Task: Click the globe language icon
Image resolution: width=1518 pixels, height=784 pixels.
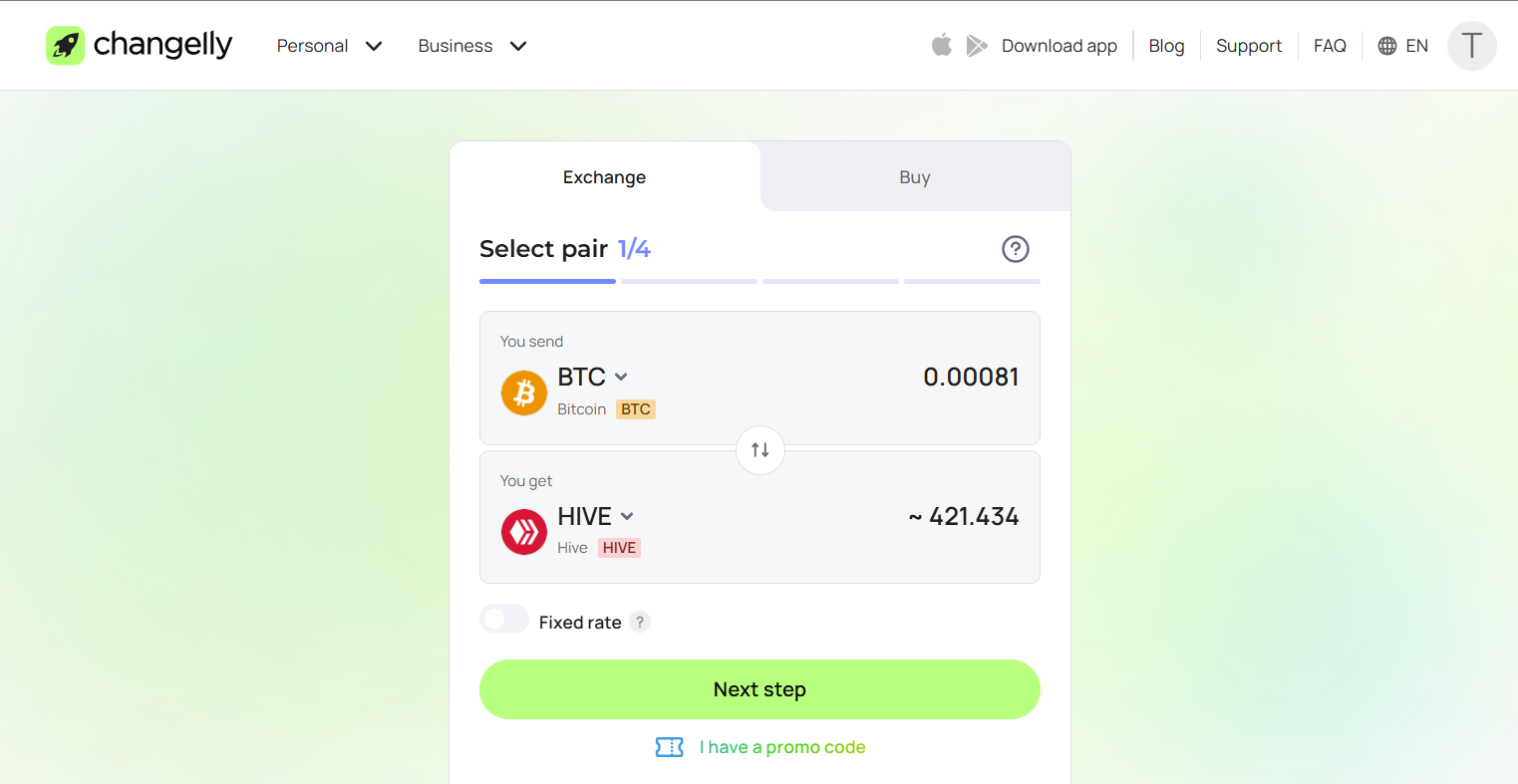Action: [x=1386, y=46]
